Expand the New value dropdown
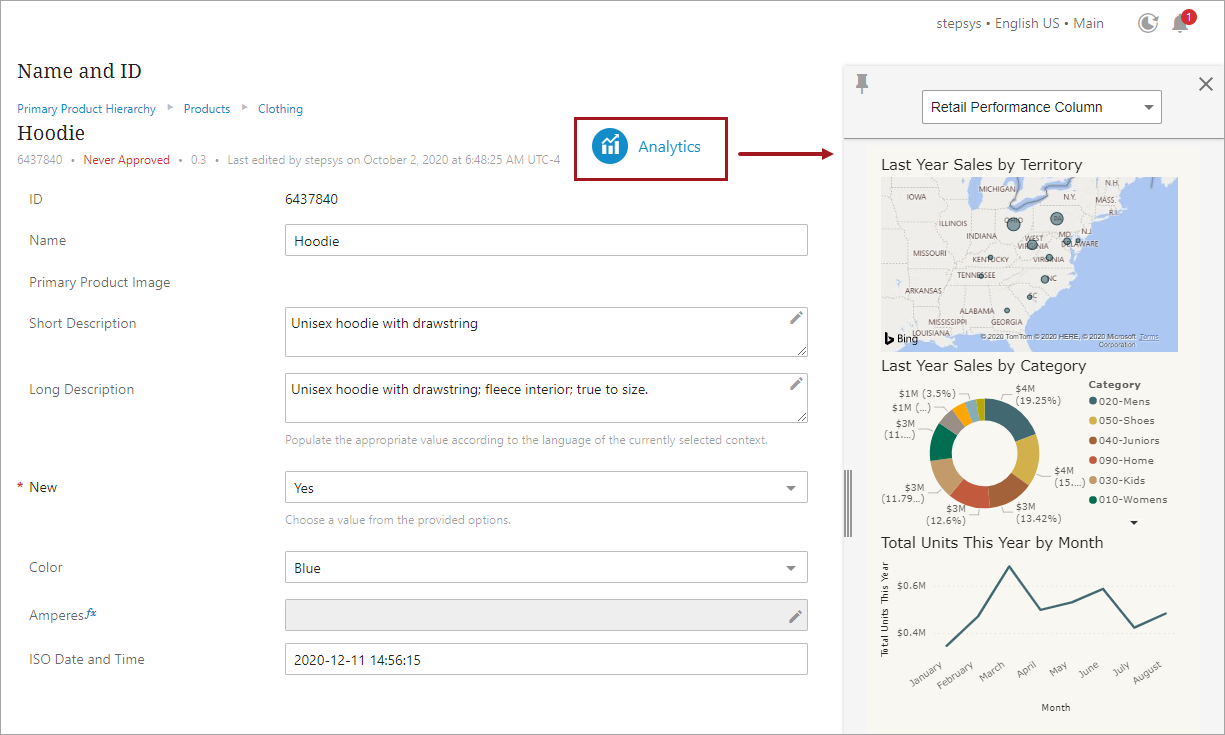 (791, 488)
